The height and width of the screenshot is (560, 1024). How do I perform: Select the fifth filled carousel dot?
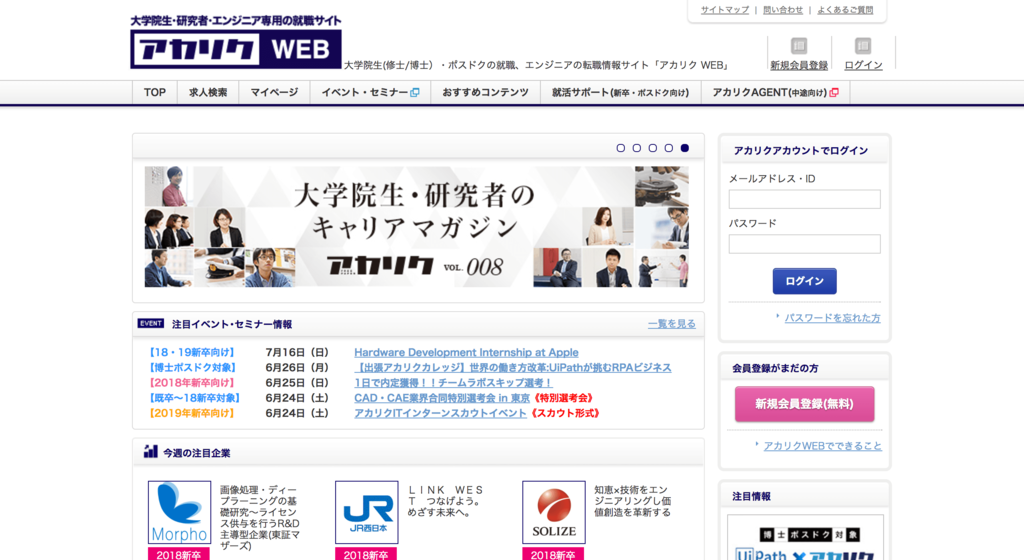pos(684,148)
